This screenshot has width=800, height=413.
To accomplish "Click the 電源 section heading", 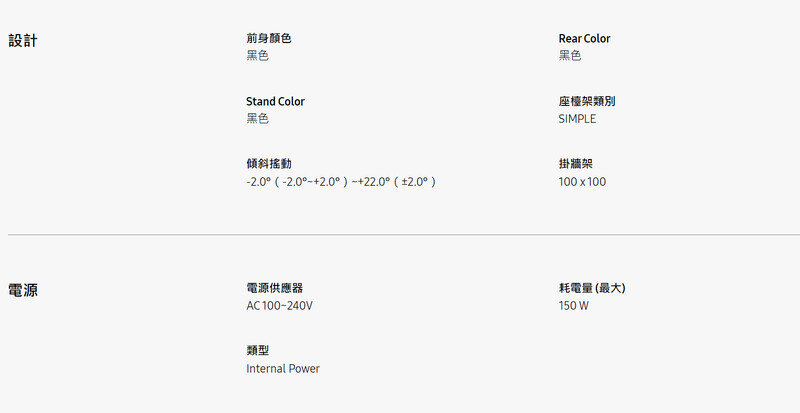I will coord(23,290).
